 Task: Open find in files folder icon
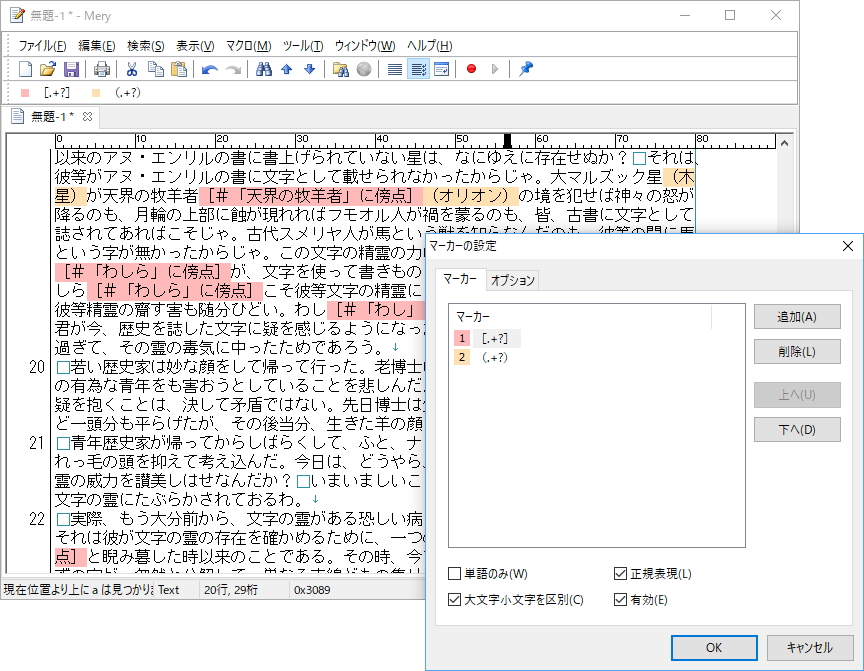(341, 69)
